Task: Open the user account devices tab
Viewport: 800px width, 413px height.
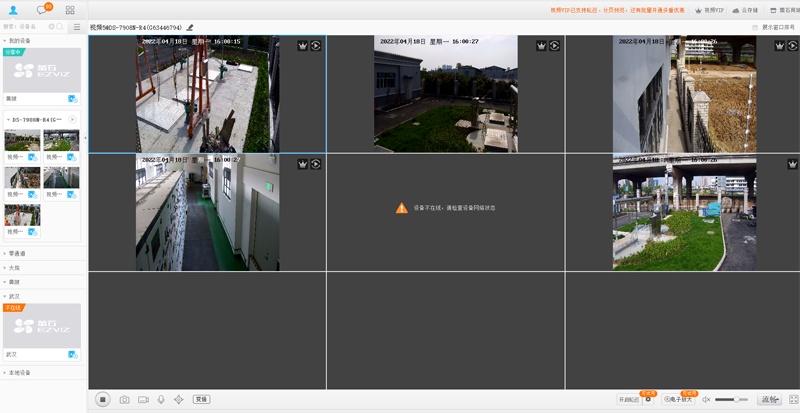Action: point(13,10)
